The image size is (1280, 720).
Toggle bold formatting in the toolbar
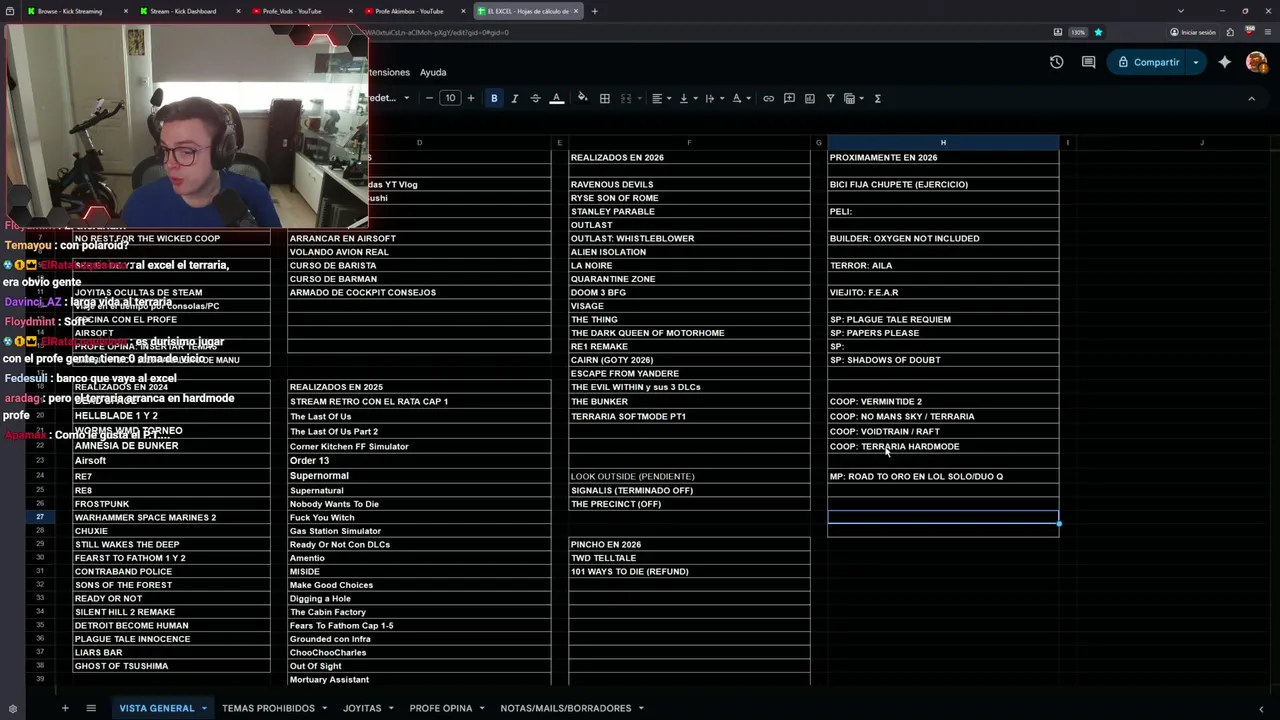[494, 98]
